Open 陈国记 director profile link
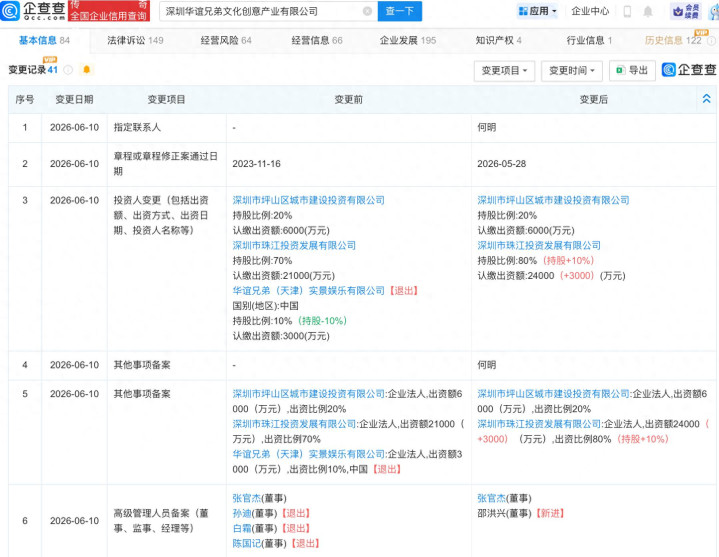 pyautogui.click(x=247, y=544)
